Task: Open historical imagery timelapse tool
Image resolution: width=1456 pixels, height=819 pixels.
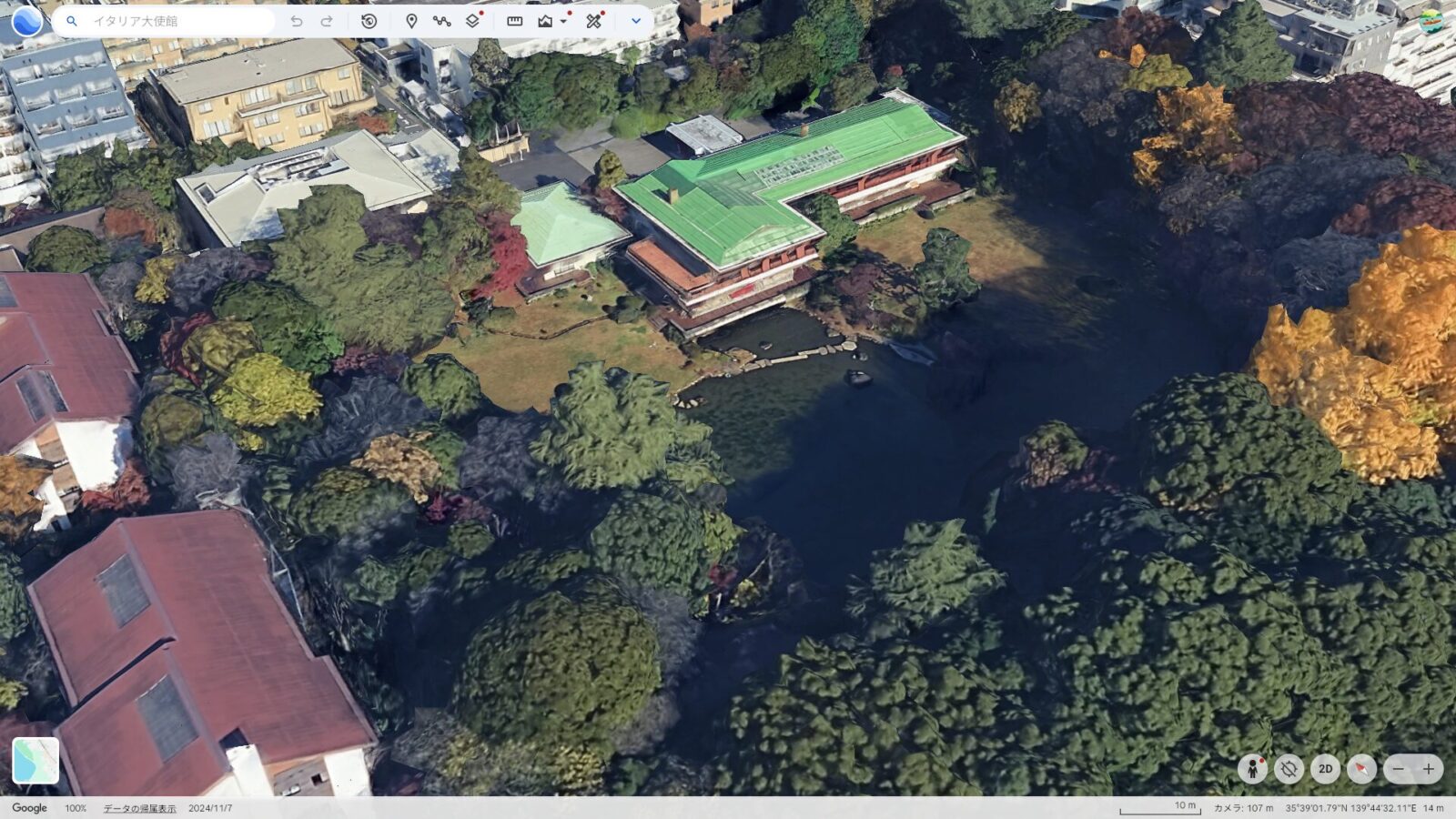Action: pyautogui.click(x=369, y=21)
